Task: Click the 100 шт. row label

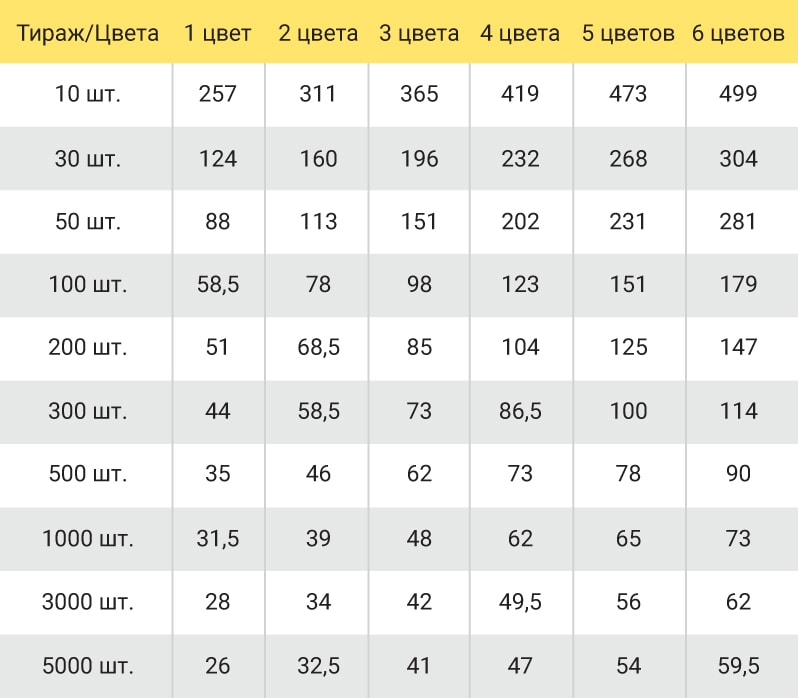Action: tap(88, 284)
